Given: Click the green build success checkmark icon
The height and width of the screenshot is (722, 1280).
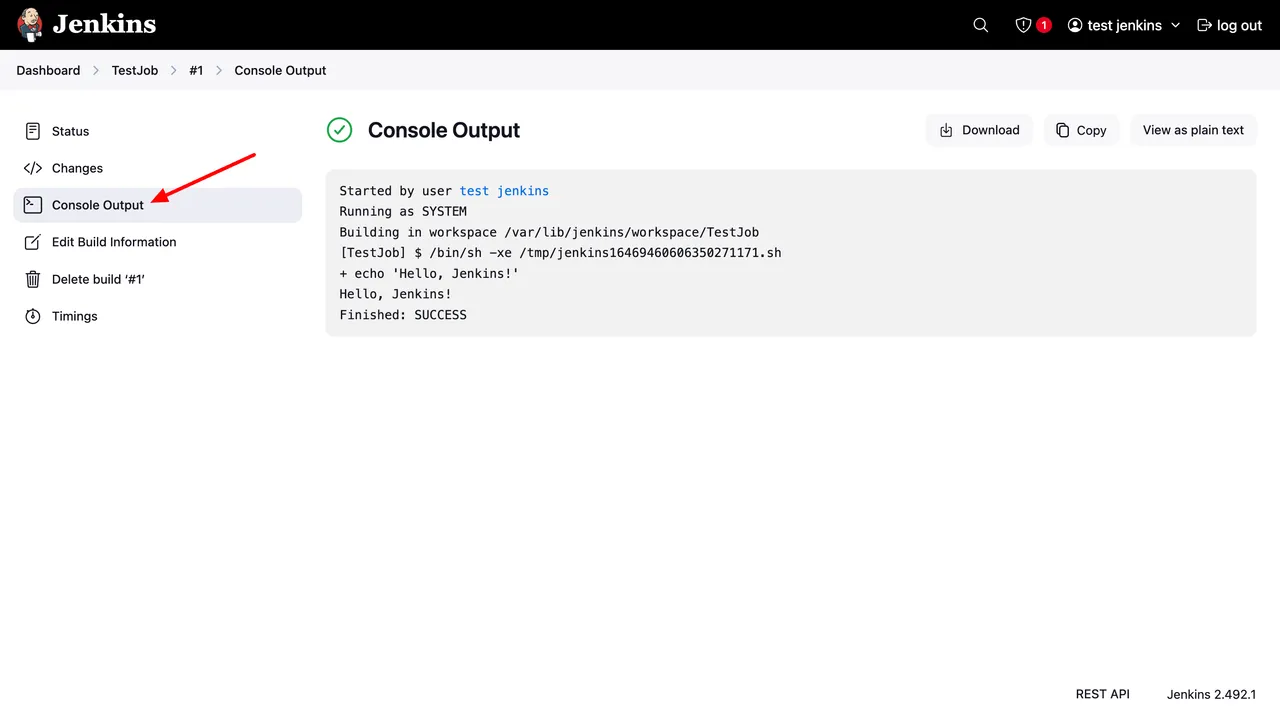Looking at the screenshot, I should pos(340,130).
